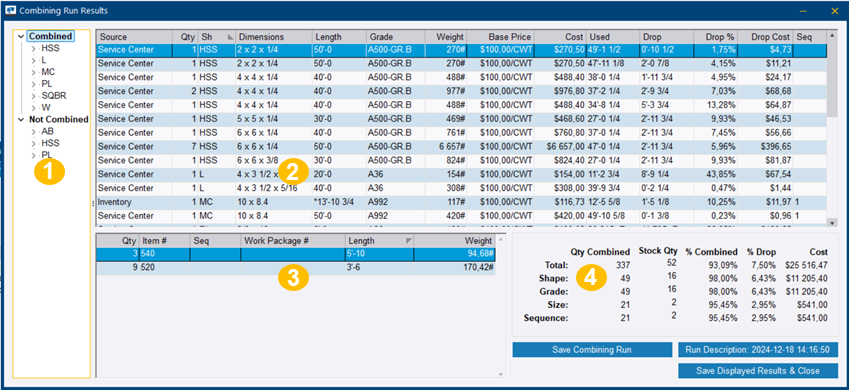Viewport: 850px width, 391px height.
Task: Collapse the Combined tree node
Action: (21, 36)
